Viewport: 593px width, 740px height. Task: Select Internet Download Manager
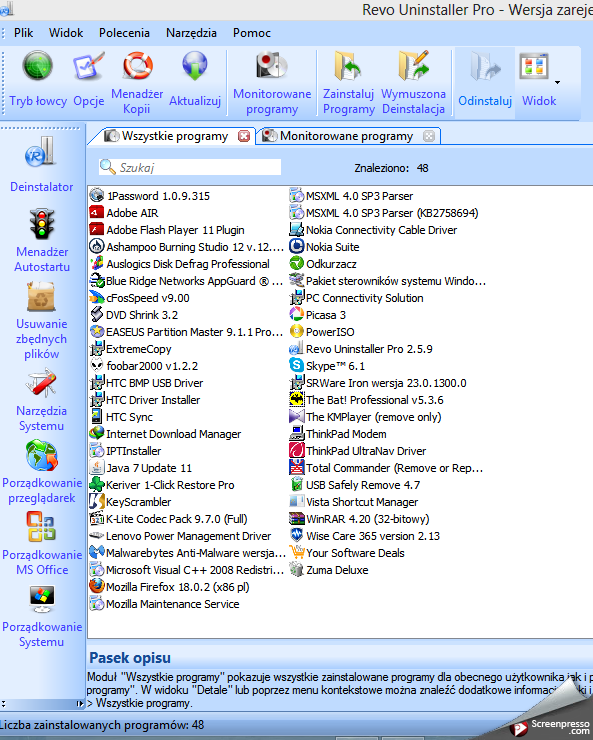(x=166, y=434)
